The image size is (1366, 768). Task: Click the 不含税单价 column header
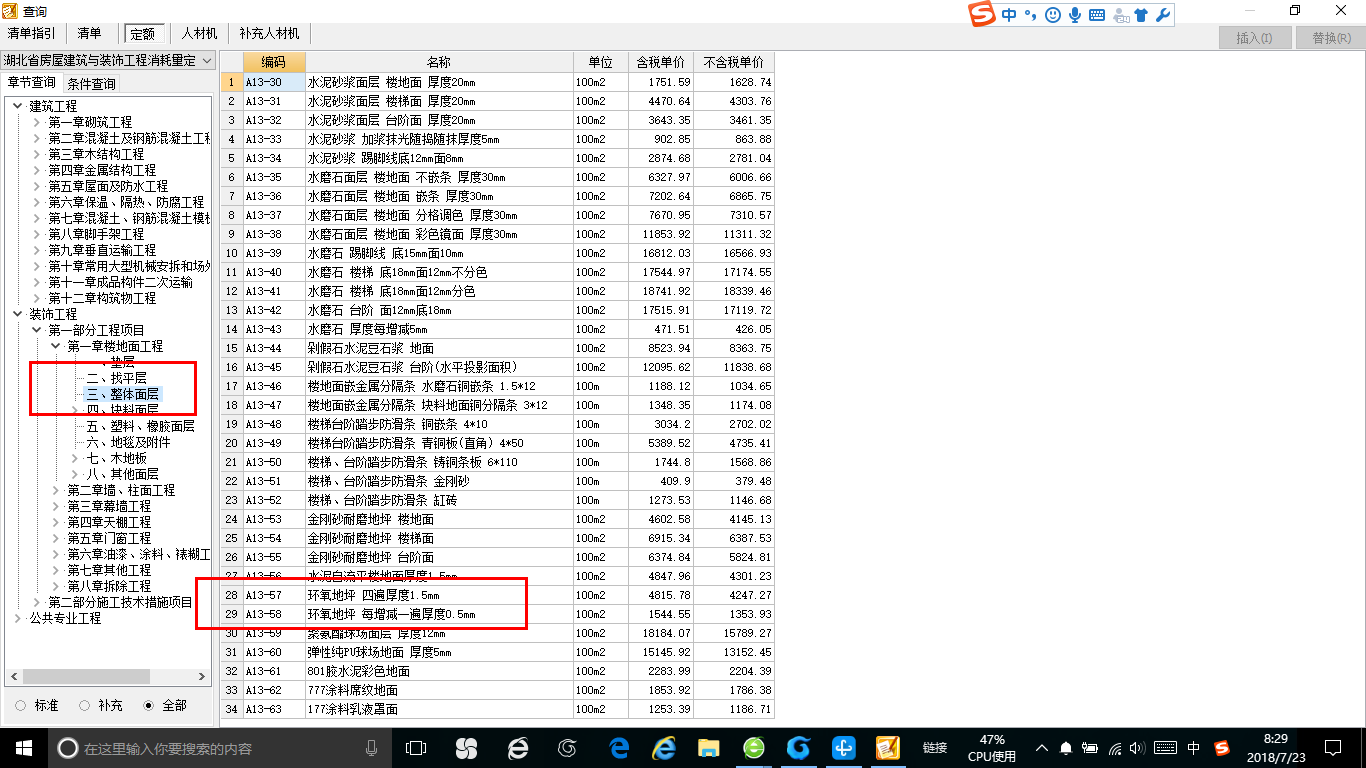tap(733, 62)
